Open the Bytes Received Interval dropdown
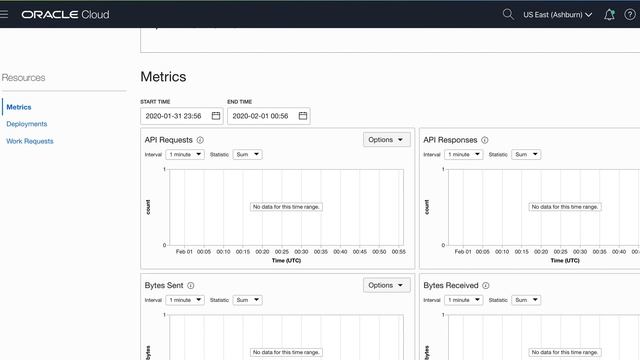The height and width of the screenshot is (360, 640). click(464, 300)
